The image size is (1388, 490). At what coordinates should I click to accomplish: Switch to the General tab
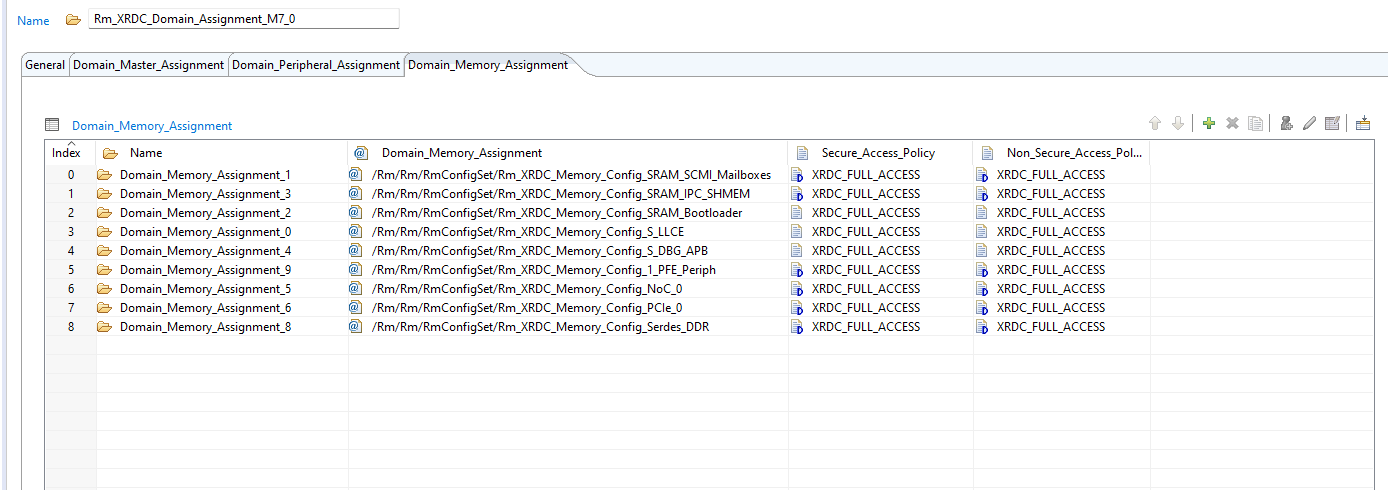[x=45, y=65]
